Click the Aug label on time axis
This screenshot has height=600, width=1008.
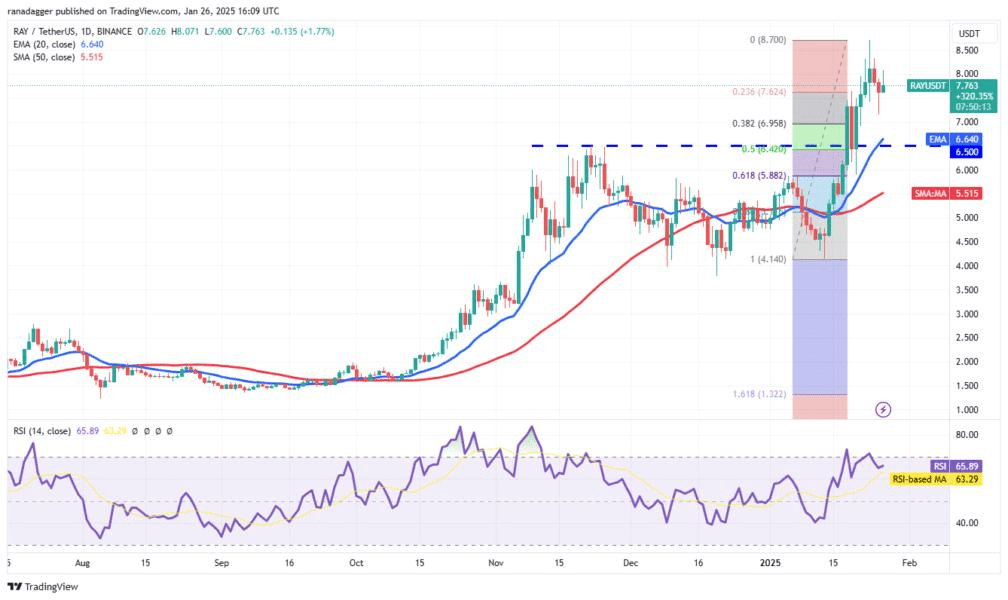pyautogui.click(x=82, y=563)
